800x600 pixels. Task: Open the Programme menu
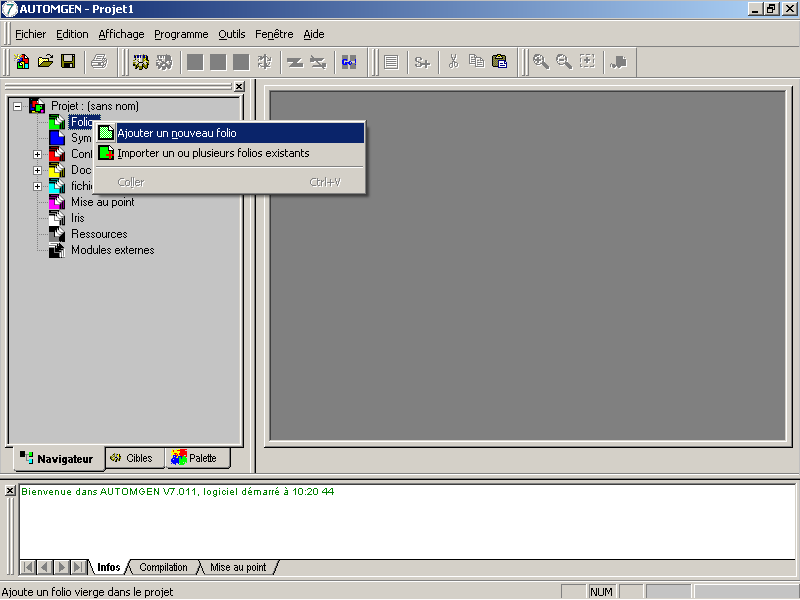coord(181,34)
